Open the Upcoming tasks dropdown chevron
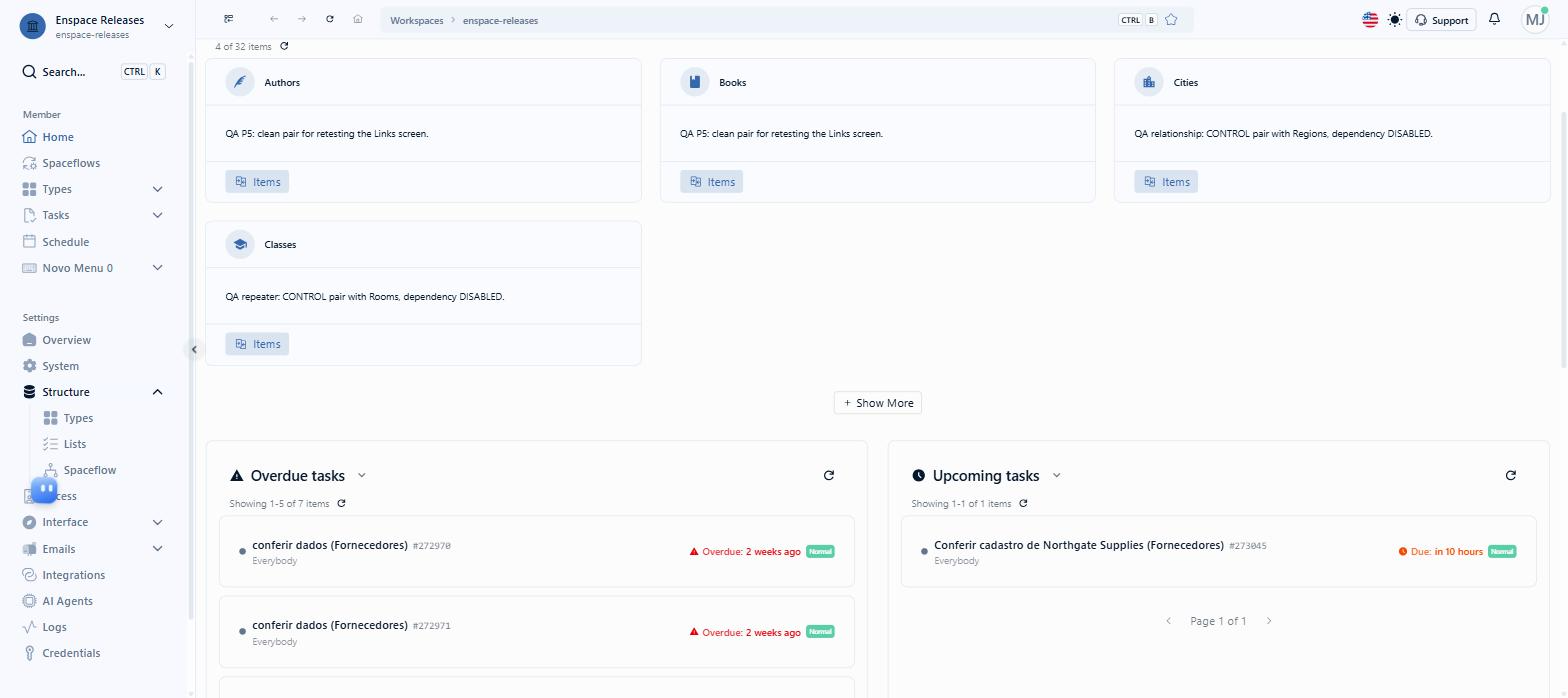Screen dimensions: 1568x698 [1057, 476]
